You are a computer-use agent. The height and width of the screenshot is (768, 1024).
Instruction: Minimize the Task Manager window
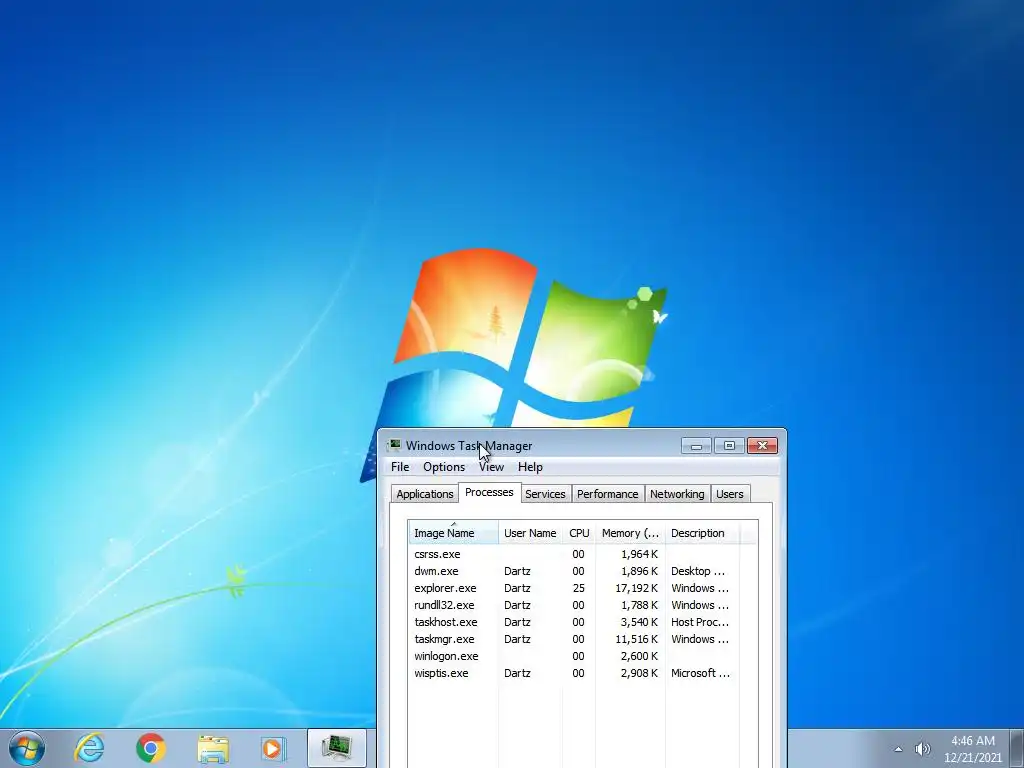click(696, 445)
